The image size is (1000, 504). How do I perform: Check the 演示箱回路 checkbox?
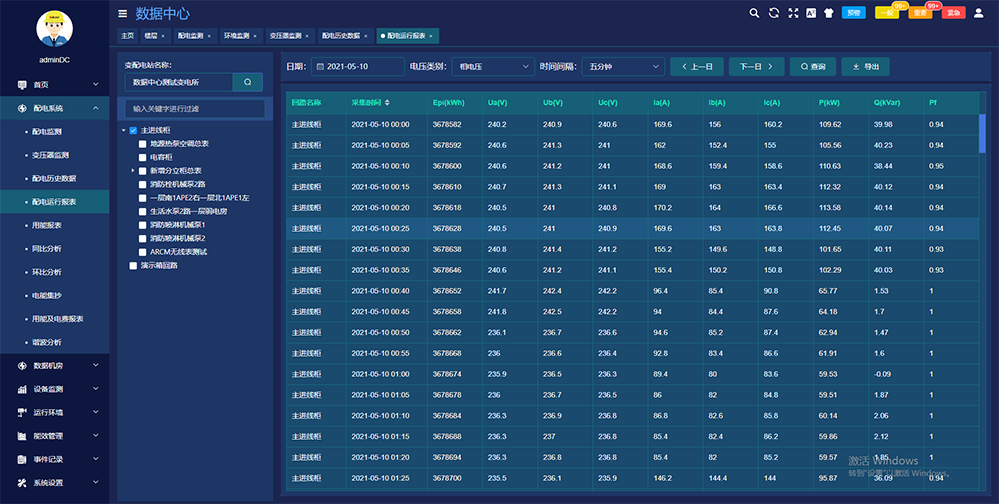pos(134,266)
